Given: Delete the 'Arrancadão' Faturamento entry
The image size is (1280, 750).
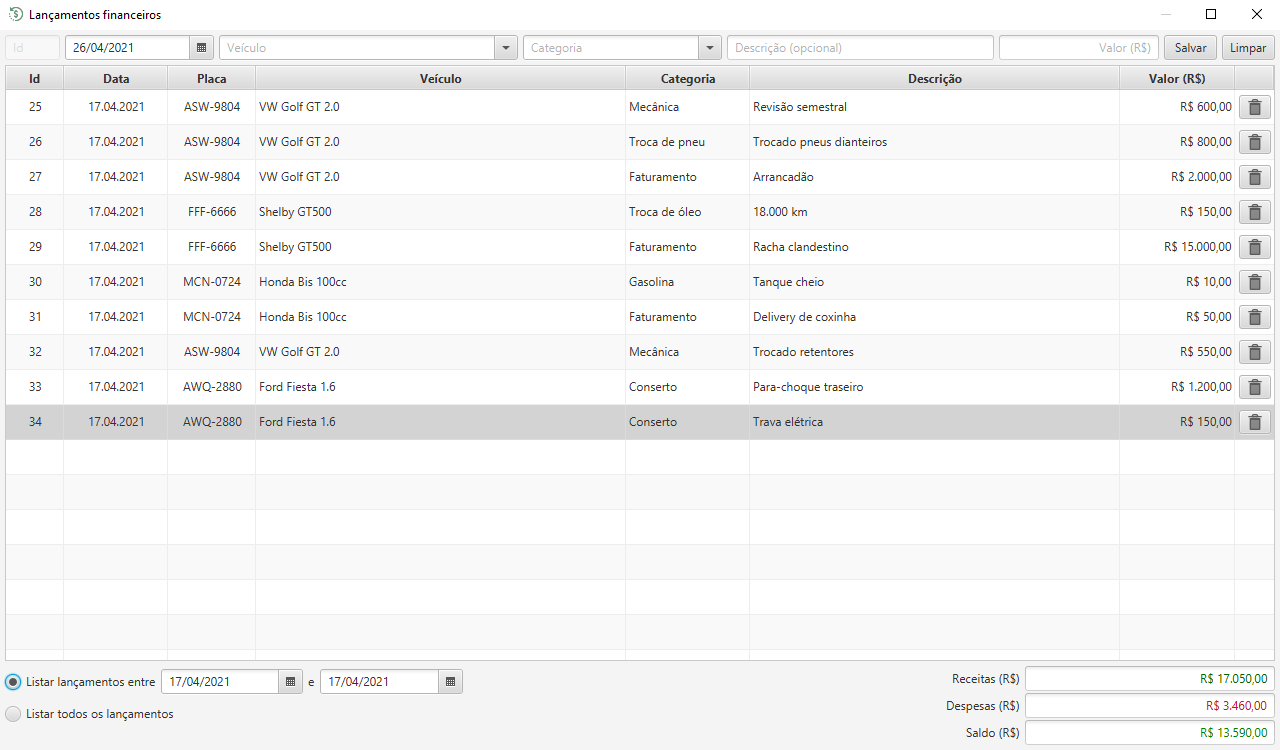Looking at the screenshot, I should click(1254, 176).
